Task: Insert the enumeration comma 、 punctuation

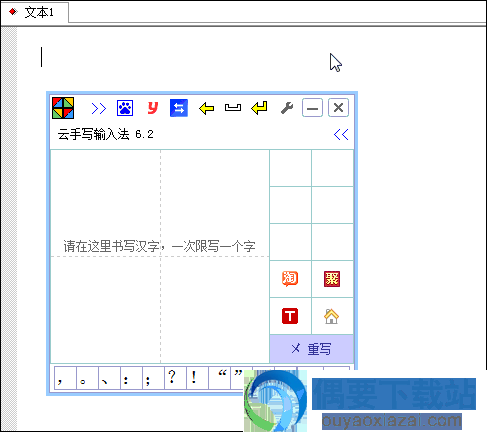Action: pos(109,378)
